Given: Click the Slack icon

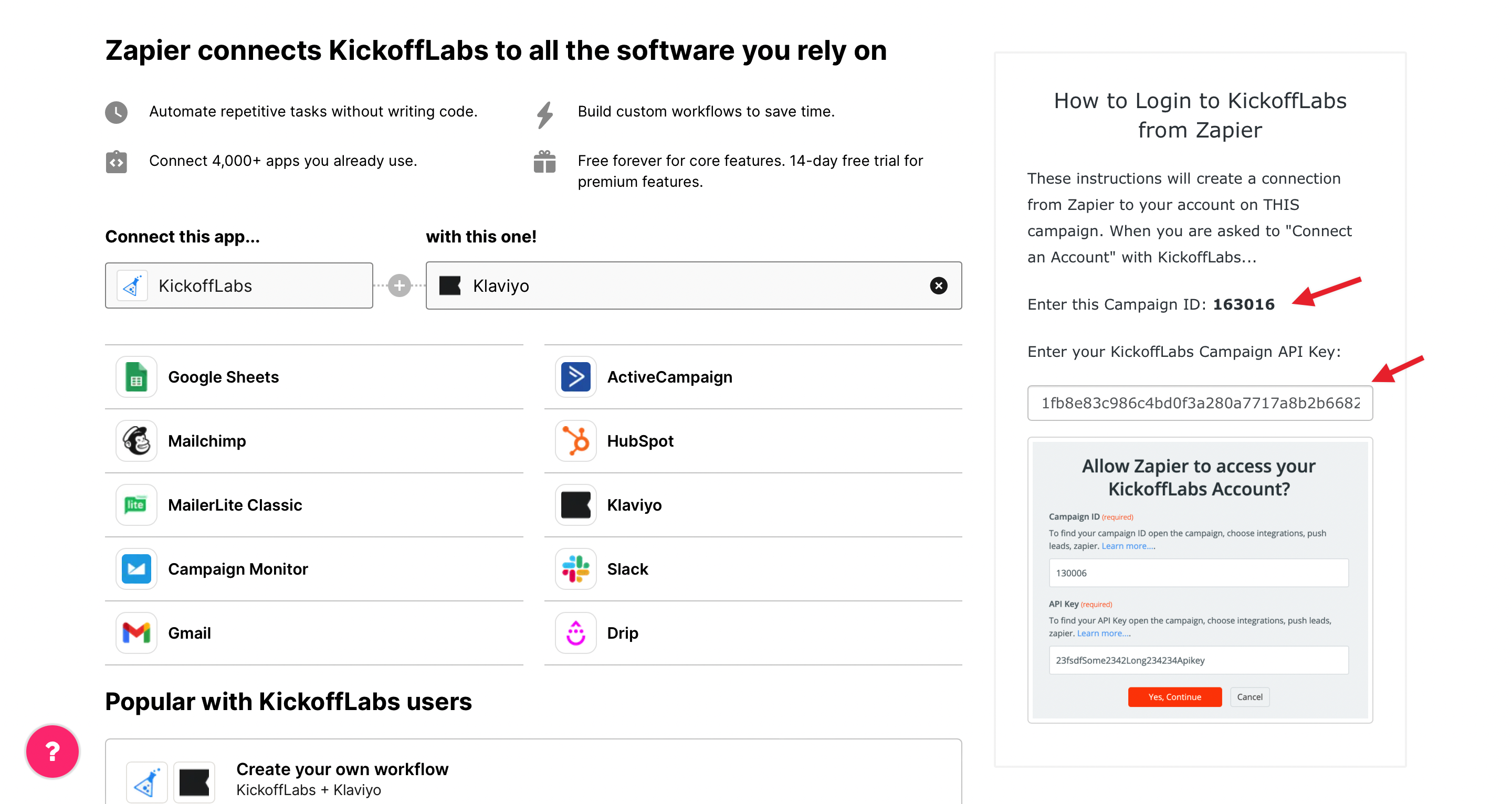Looking at the screenshot, I should coord(575,569).
